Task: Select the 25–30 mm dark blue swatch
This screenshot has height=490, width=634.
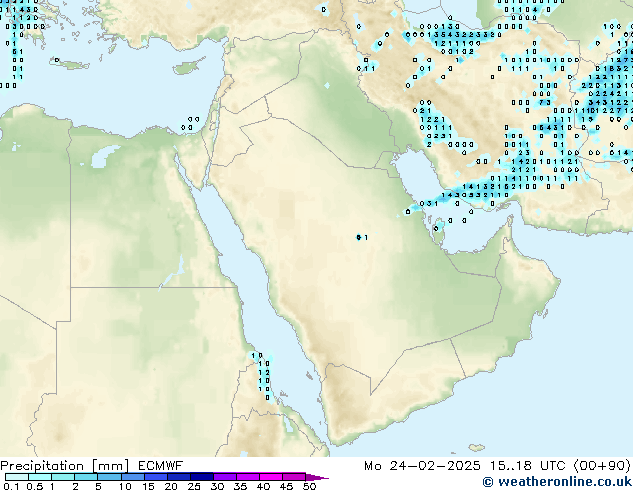Action: (x=202, y=477)
